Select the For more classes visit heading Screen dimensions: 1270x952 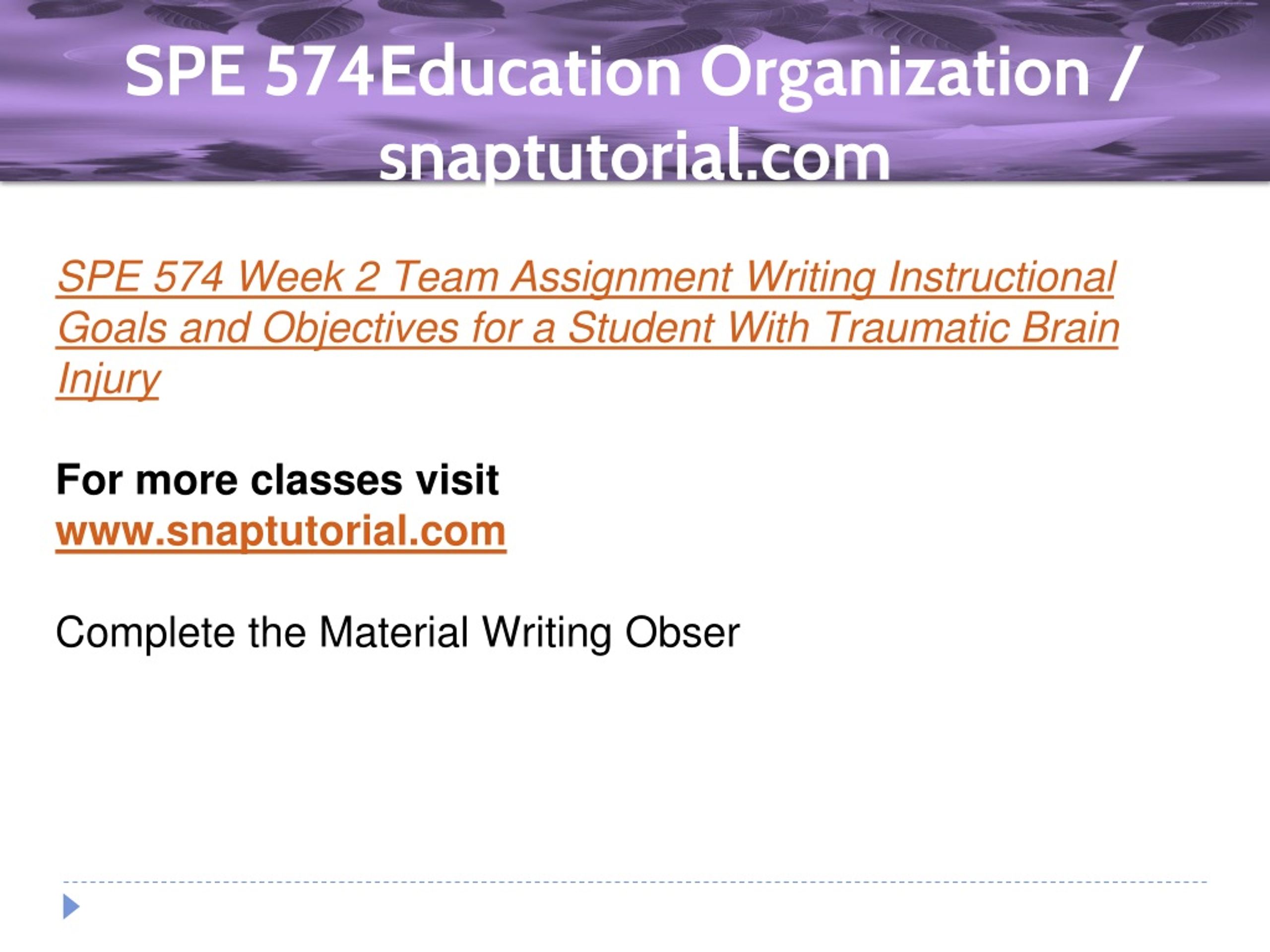277,479
